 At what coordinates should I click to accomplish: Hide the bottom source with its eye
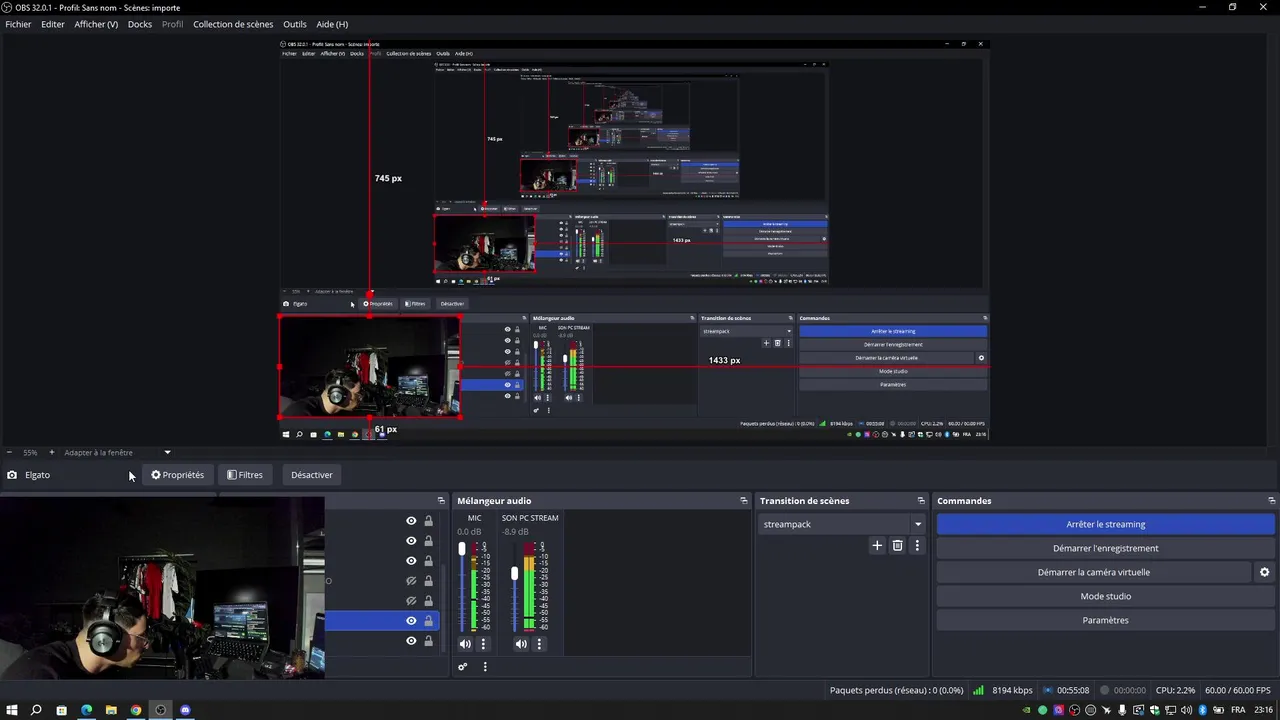411,641
